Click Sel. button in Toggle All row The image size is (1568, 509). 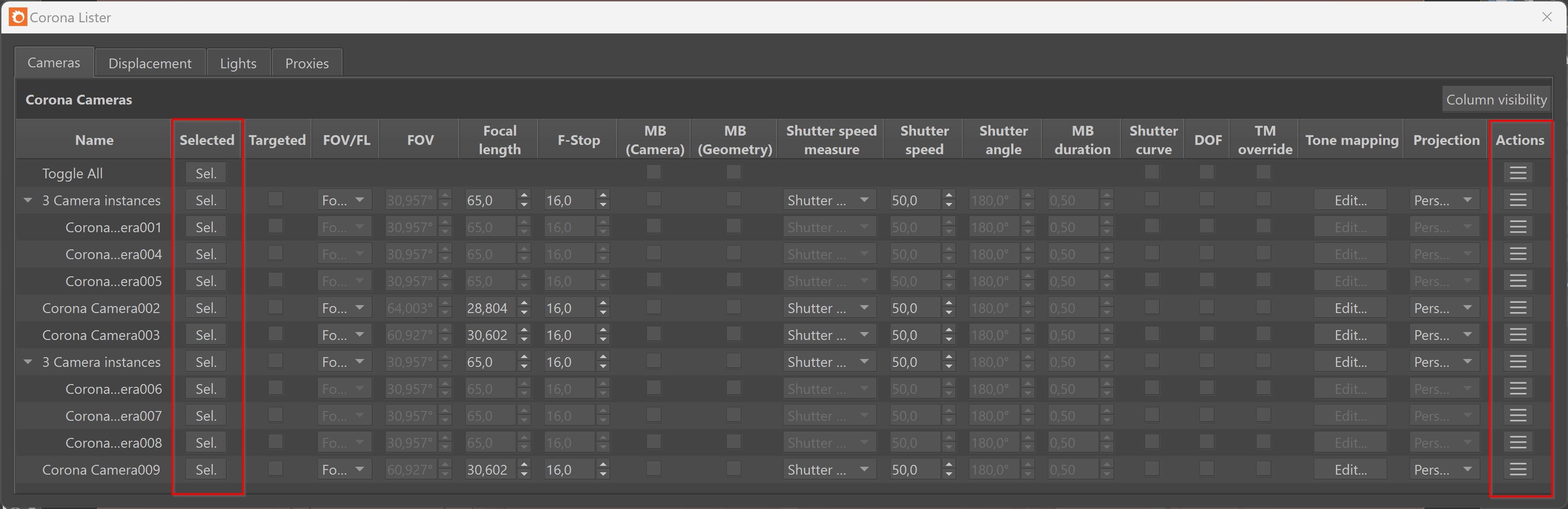[x=206, y=173]
